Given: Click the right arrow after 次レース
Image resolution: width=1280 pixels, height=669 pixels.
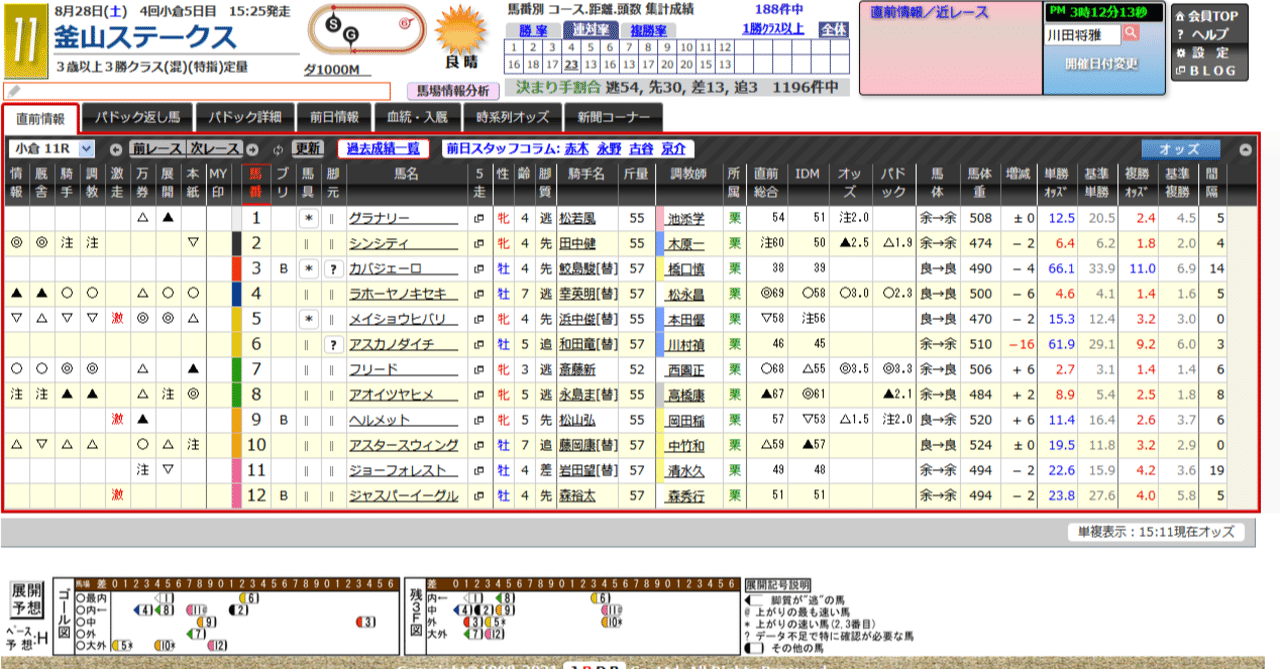Looking at the screenshot, I should [x=251, y=149].
